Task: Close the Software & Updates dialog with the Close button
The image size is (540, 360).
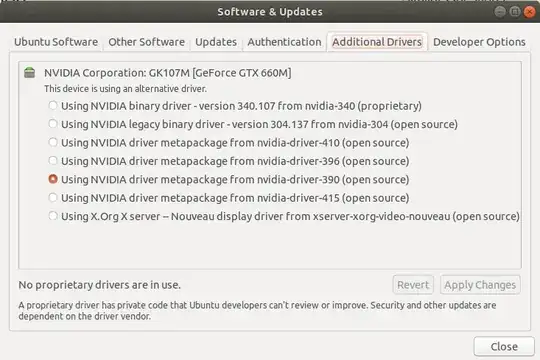Action: coord(504,346)
